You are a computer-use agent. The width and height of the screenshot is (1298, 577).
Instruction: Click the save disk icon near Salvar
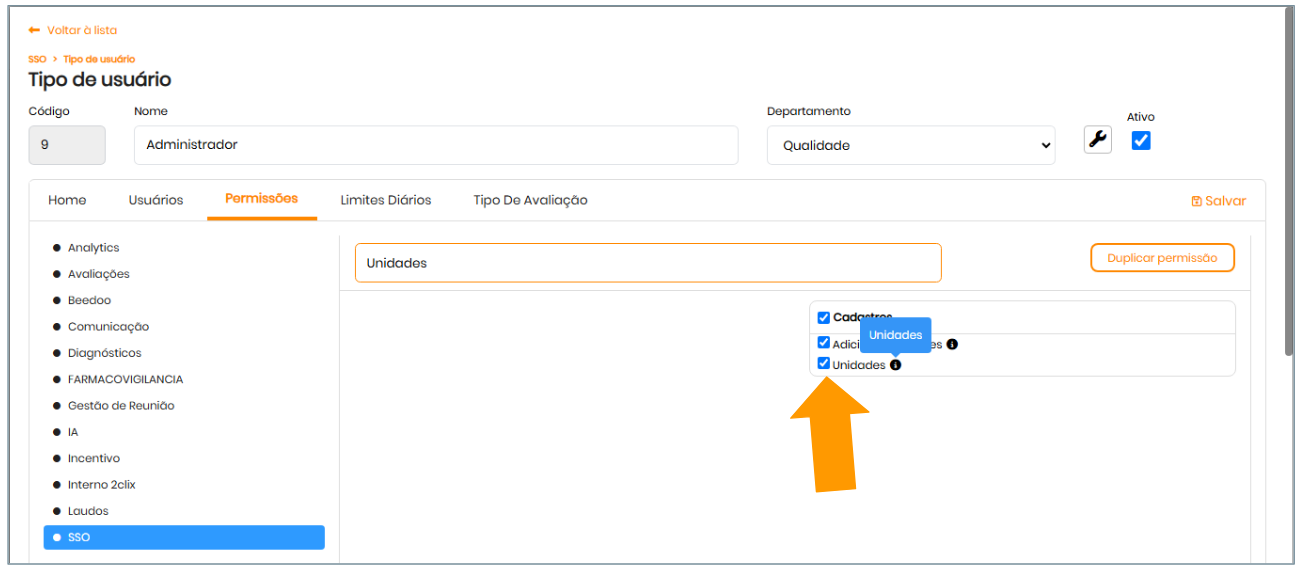[x=1196, y=201]
